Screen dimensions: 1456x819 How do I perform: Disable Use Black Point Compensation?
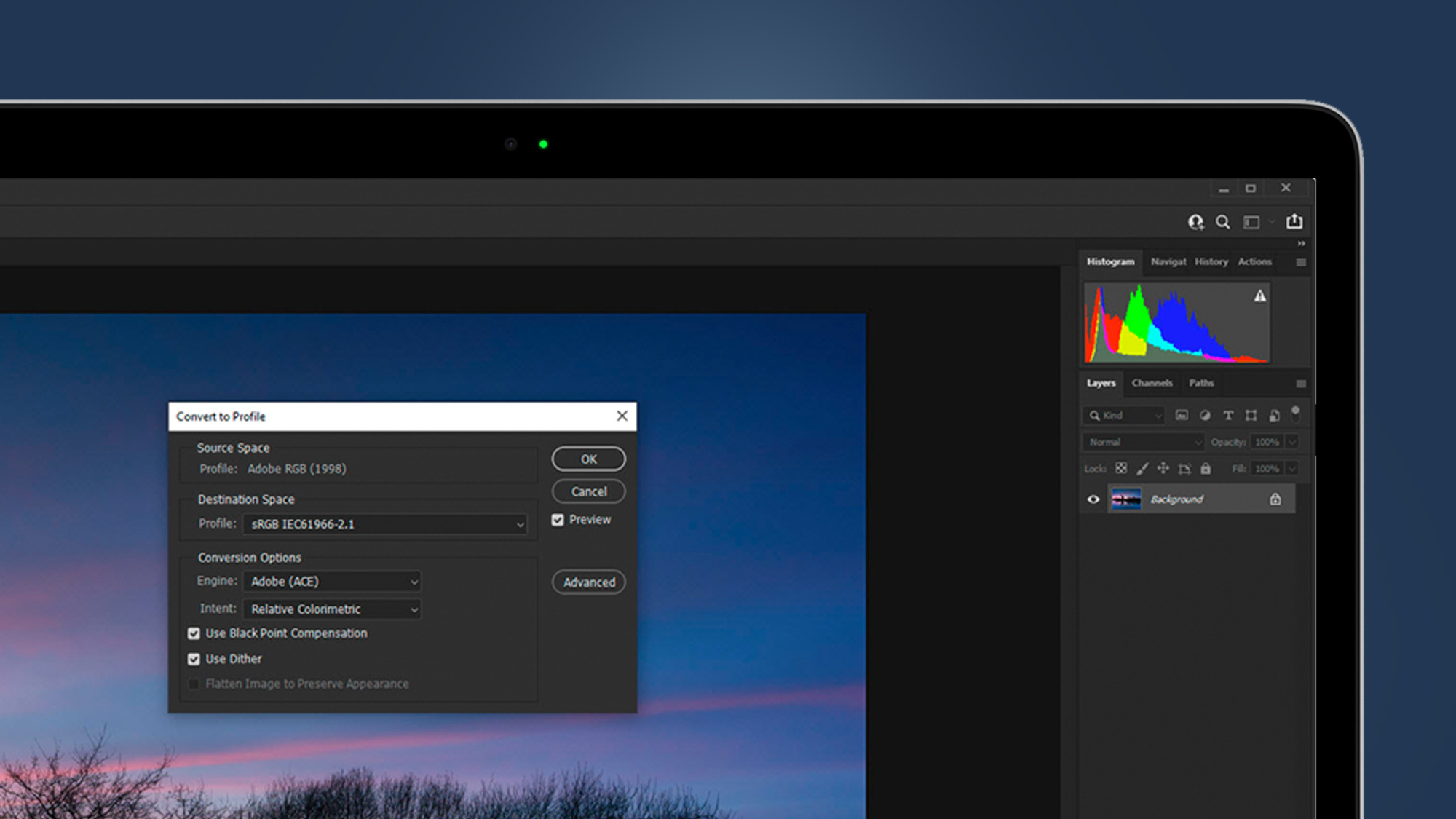(194, 633)
